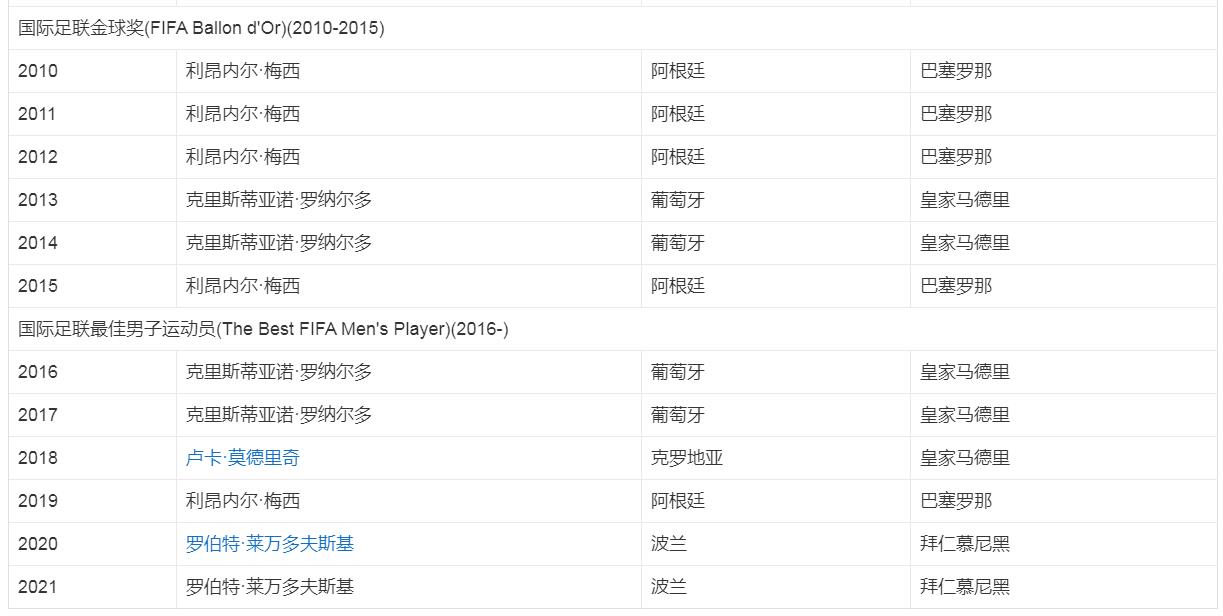
Task: Open the blue 罗伯特·莱万多夫斯基 link in 2020 row
Action: coord(269,544)
